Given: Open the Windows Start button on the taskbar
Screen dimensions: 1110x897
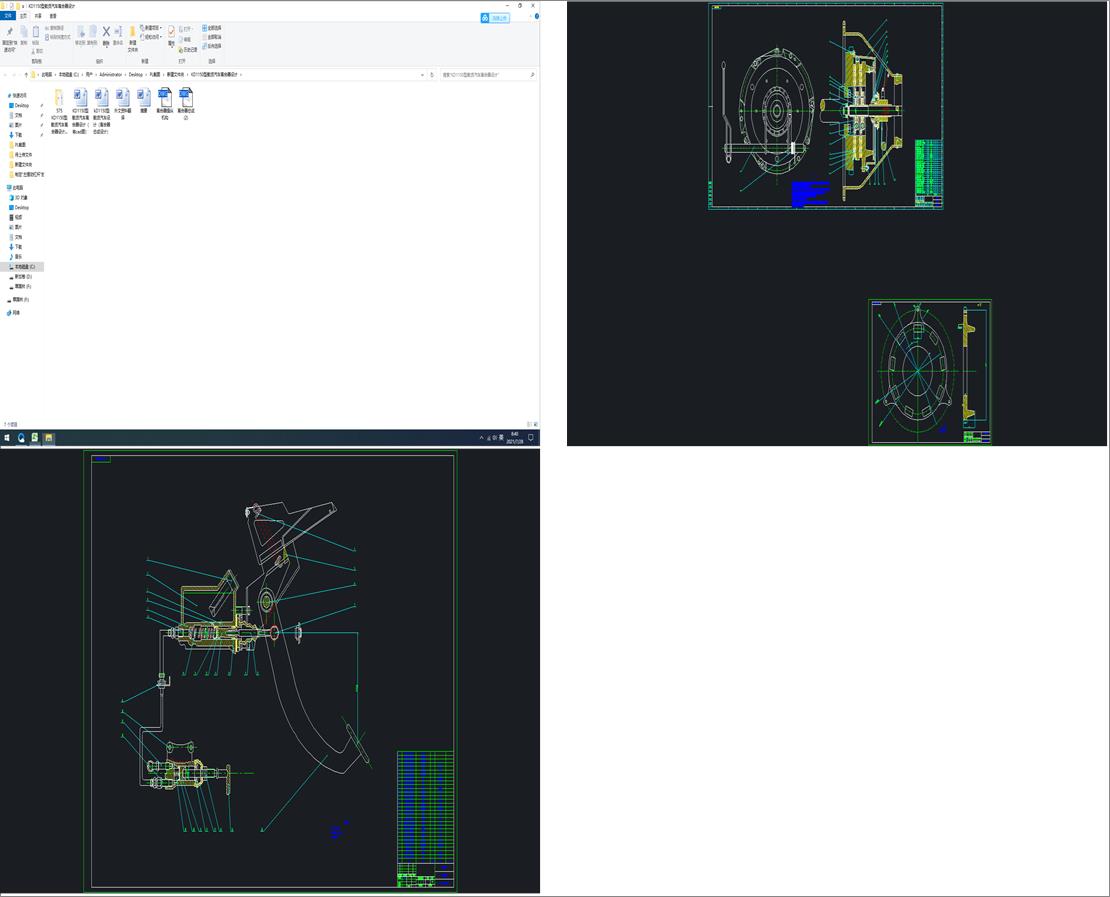Looking at the screenshot, I should pos(7,438).
